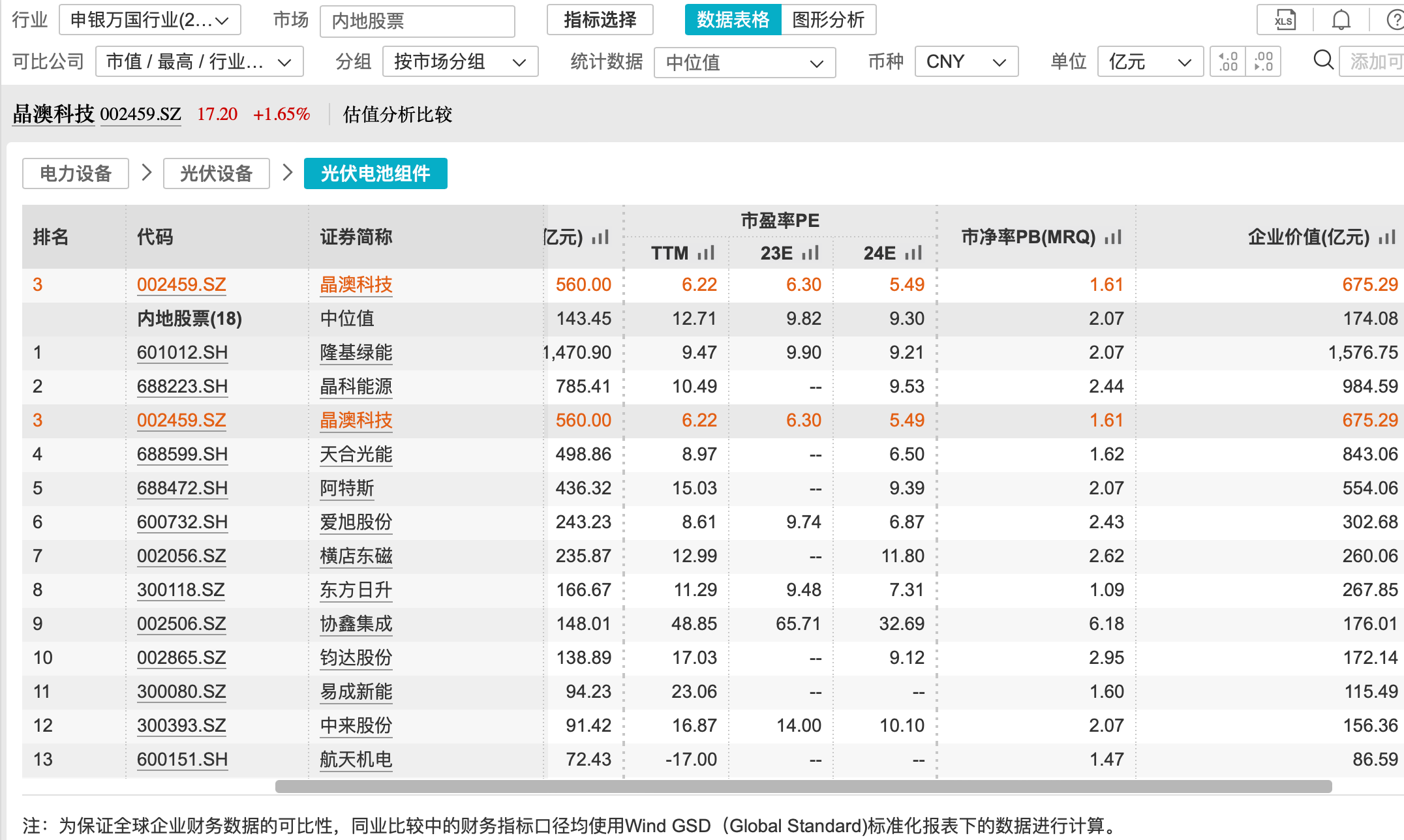Open the 协鑫集成 company link
This screenshot has height=840, width=1404.
point(356,624)
